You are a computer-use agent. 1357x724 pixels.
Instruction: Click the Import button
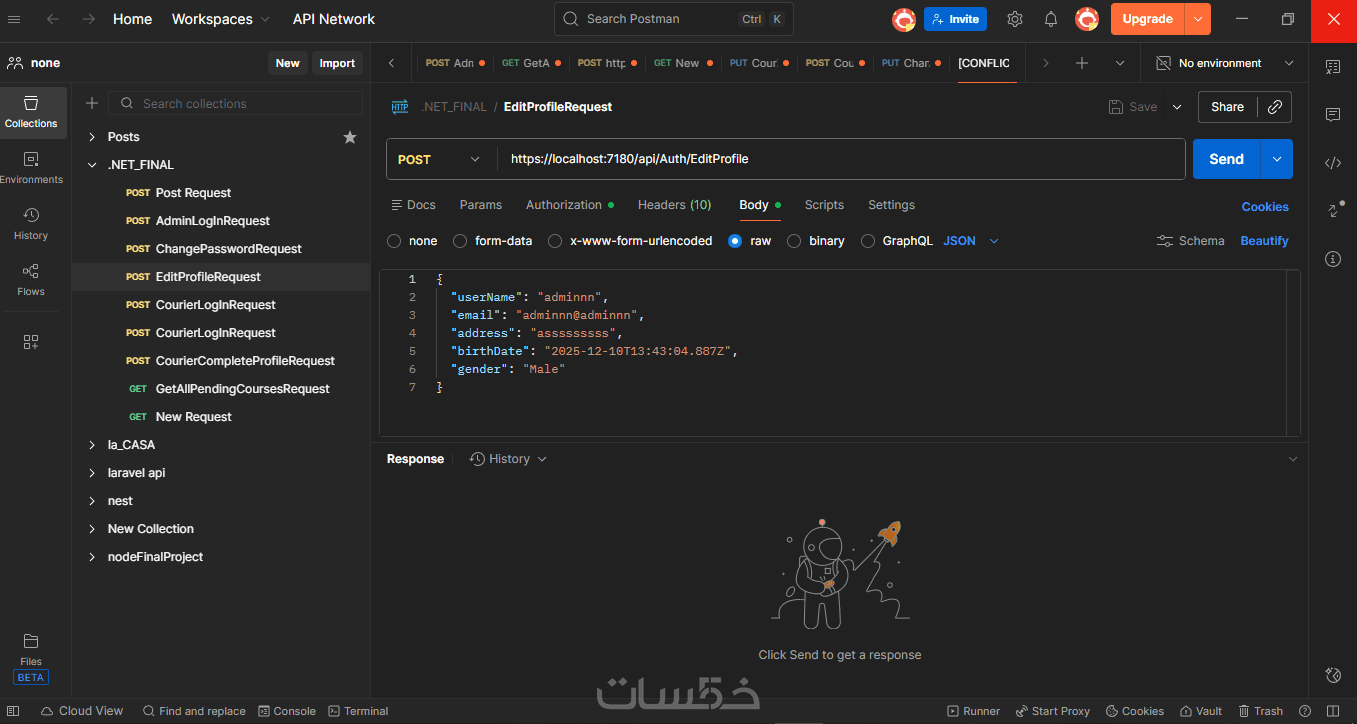coord(337,63)
